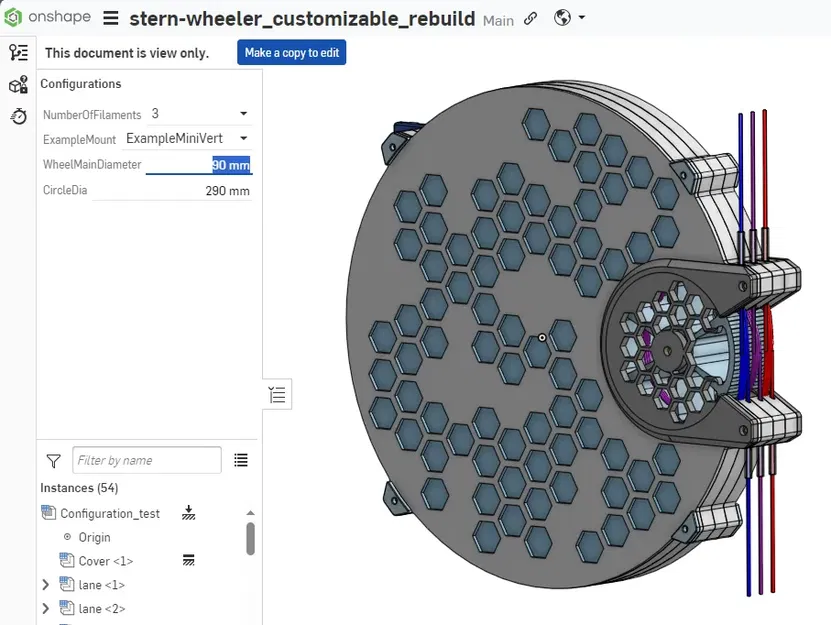
Task: Toggle the instance list panel handle
Action: 277,395
